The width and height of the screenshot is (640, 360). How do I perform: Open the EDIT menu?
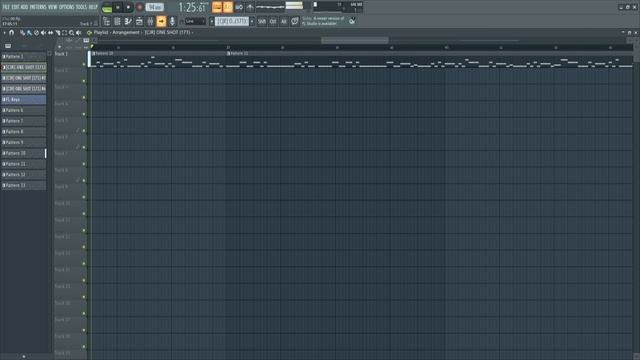16,7
